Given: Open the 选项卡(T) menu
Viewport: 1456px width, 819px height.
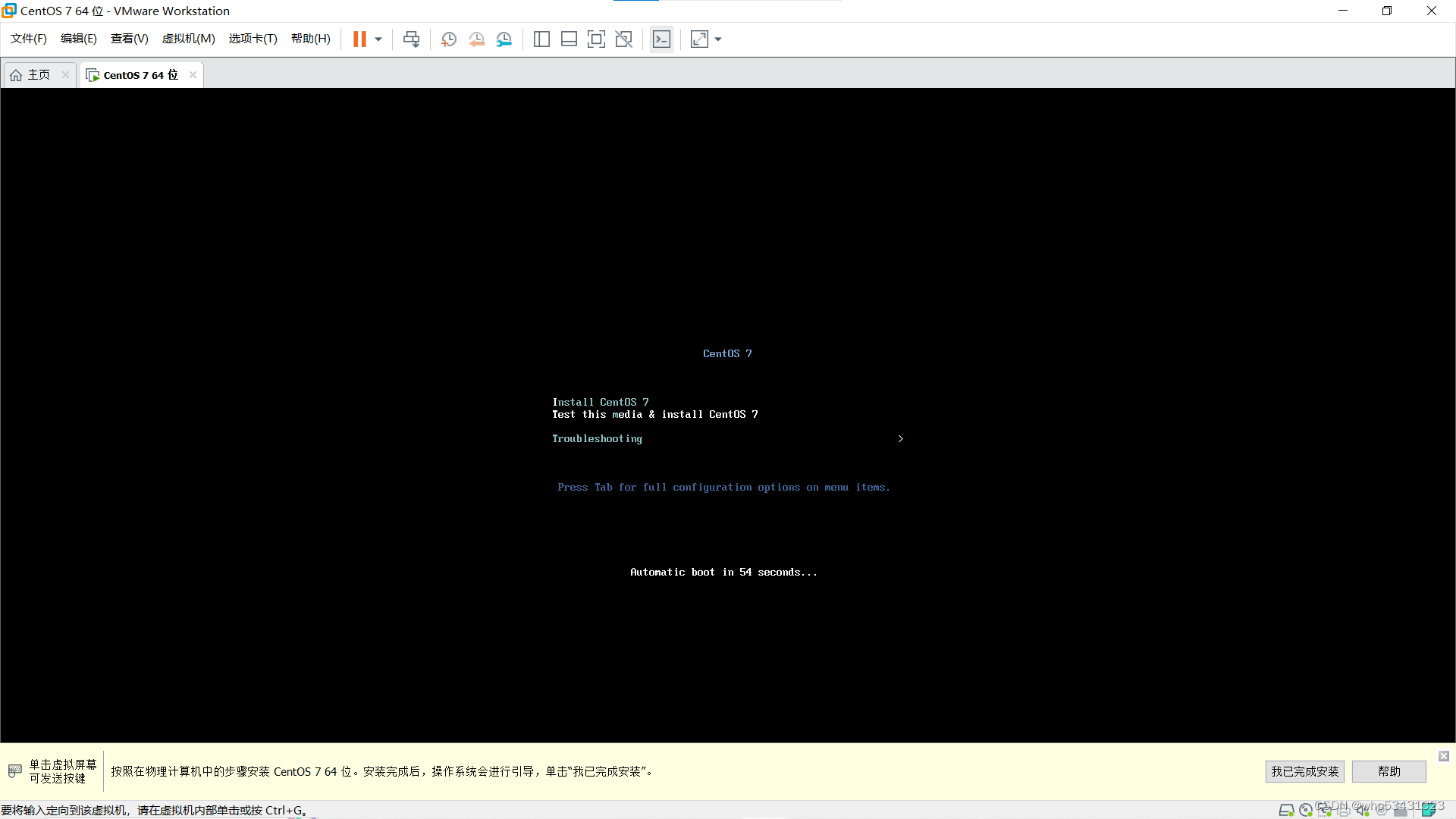Looking at the screenshot, I should coord(253,39).
